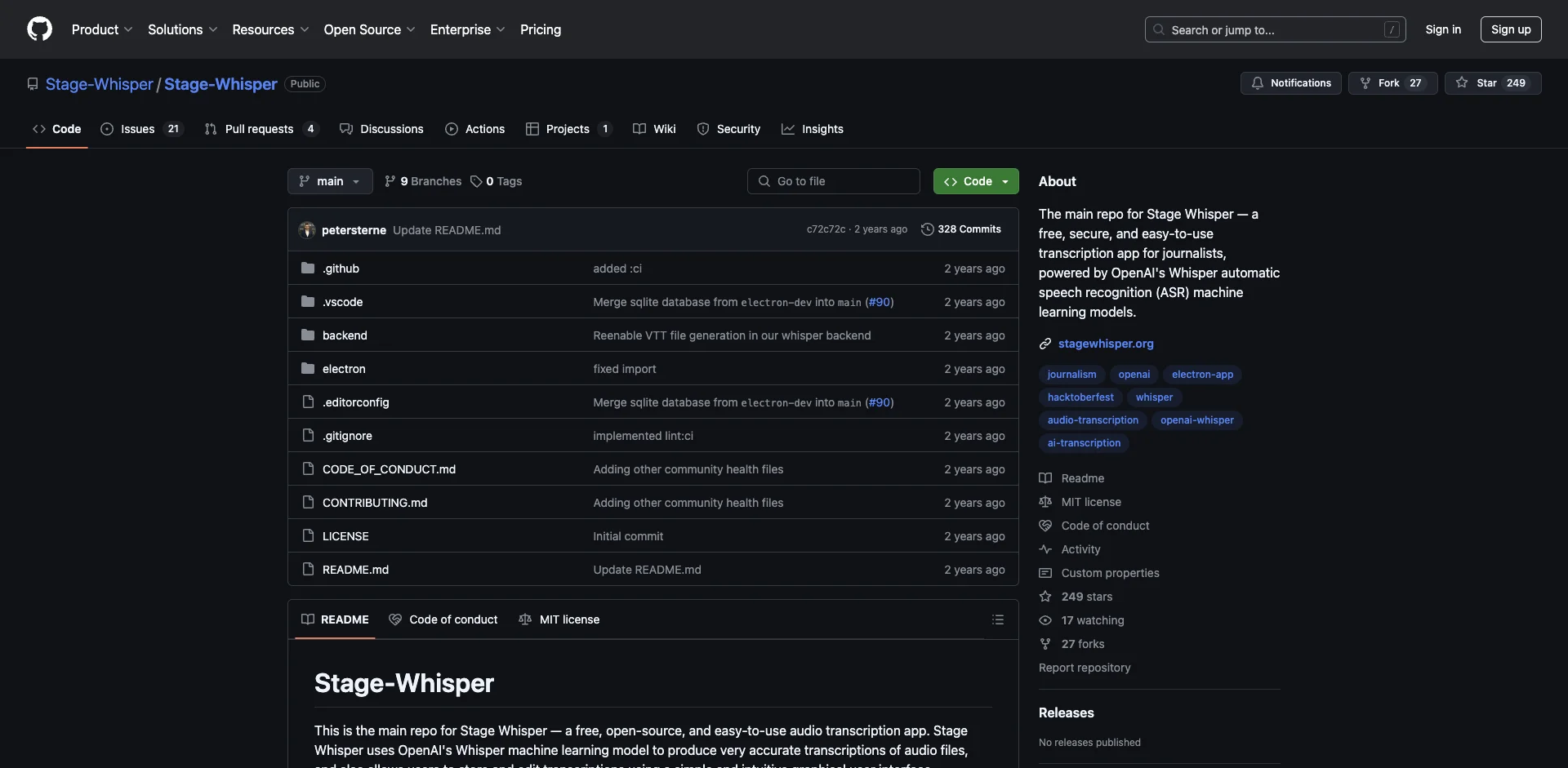1568x768 pixels.
Task: Expand the Solutions menu
Action: click(183, 29)
